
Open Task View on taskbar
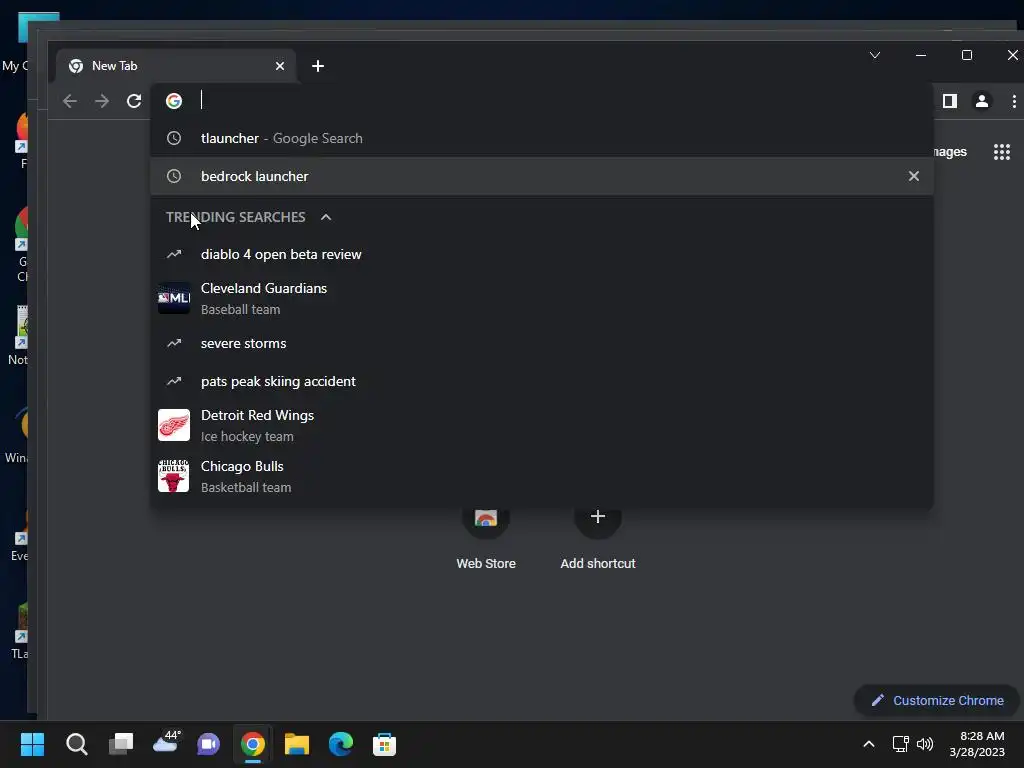(121, 744)
